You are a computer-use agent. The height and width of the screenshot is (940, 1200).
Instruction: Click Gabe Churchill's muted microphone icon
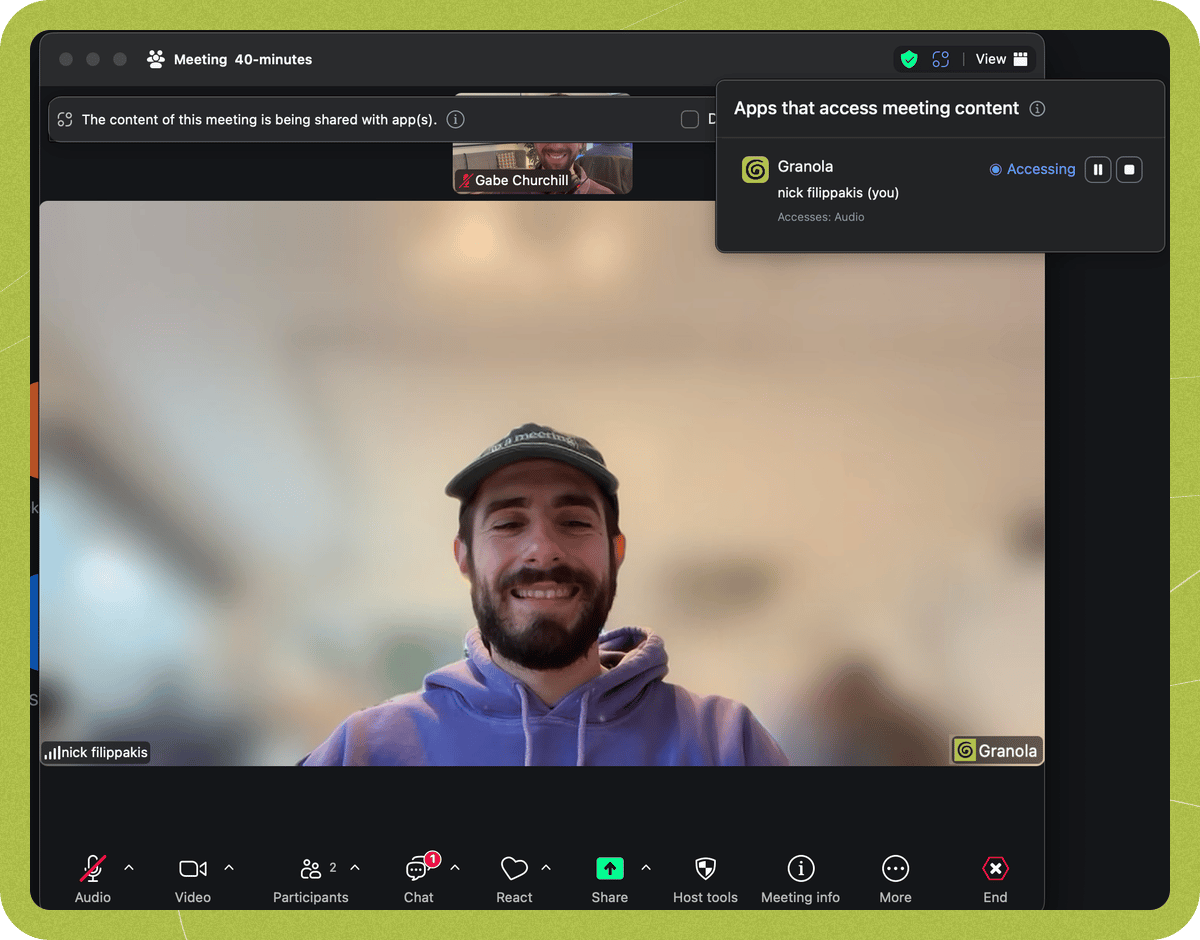(465, 181)
